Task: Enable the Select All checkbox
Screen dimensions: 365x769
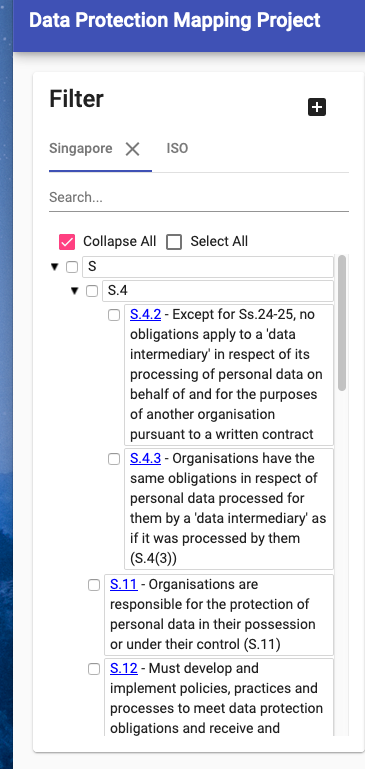Action: click(174, 242)
